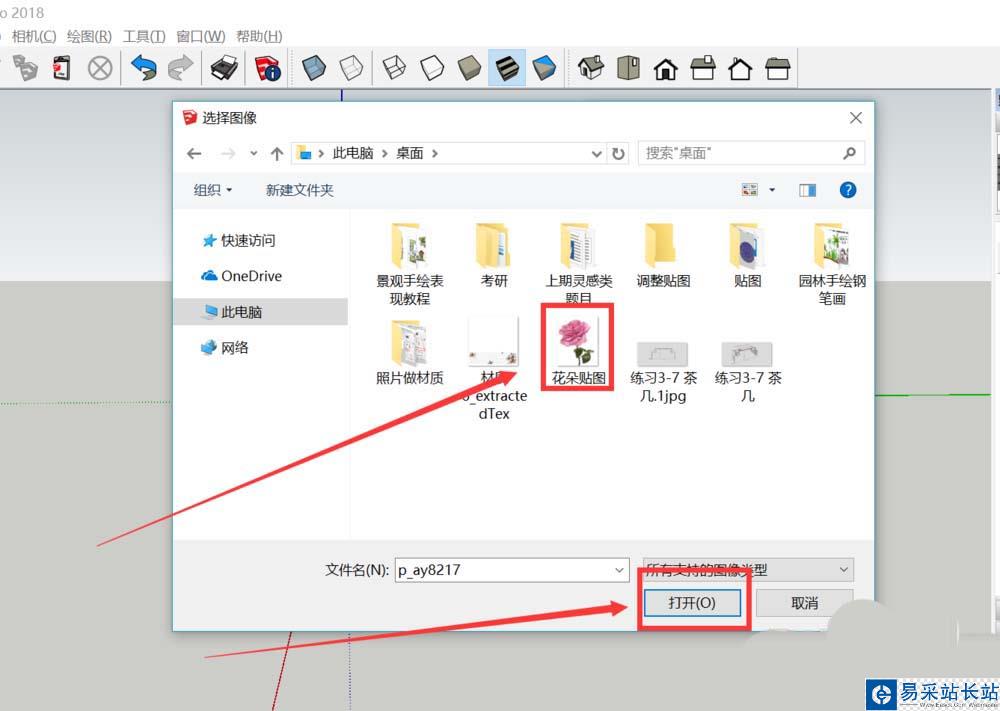Click 桌面 in the address path
The width and height of the screenshot is (1000, 711).
pos(409,154)
